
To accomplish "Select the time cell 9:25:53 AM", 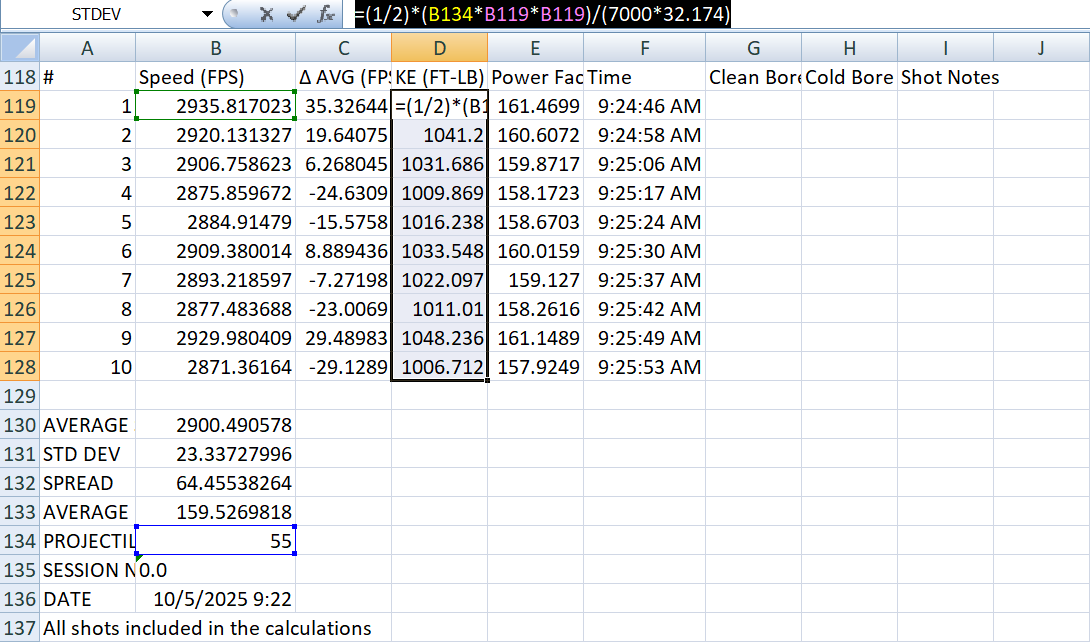I will (x=644, y=367).
